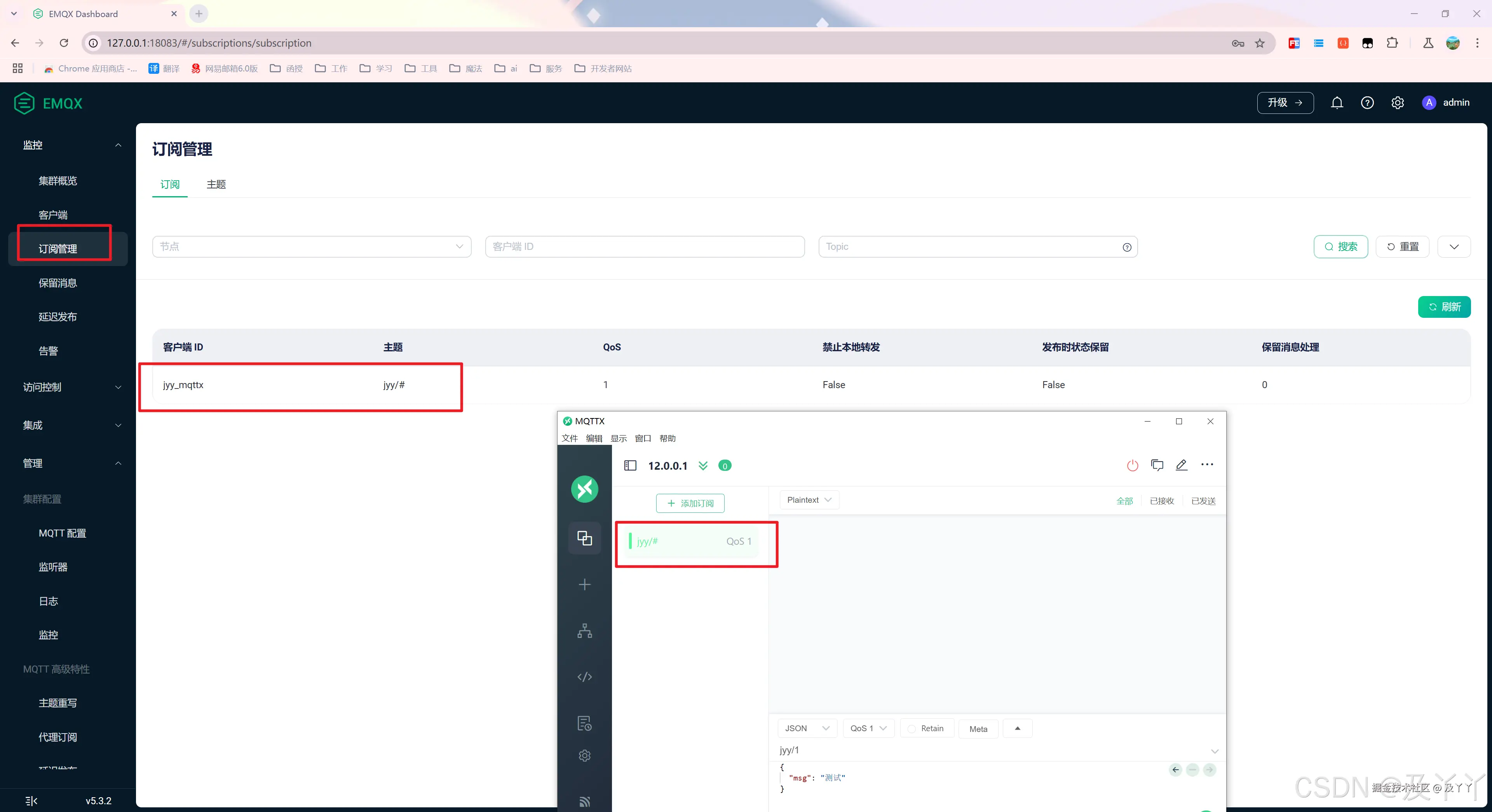This screenshot has height=812, width=1492.
Task: Open the 文件 menu in MQTTX
Action: click(x=569, y=438)
